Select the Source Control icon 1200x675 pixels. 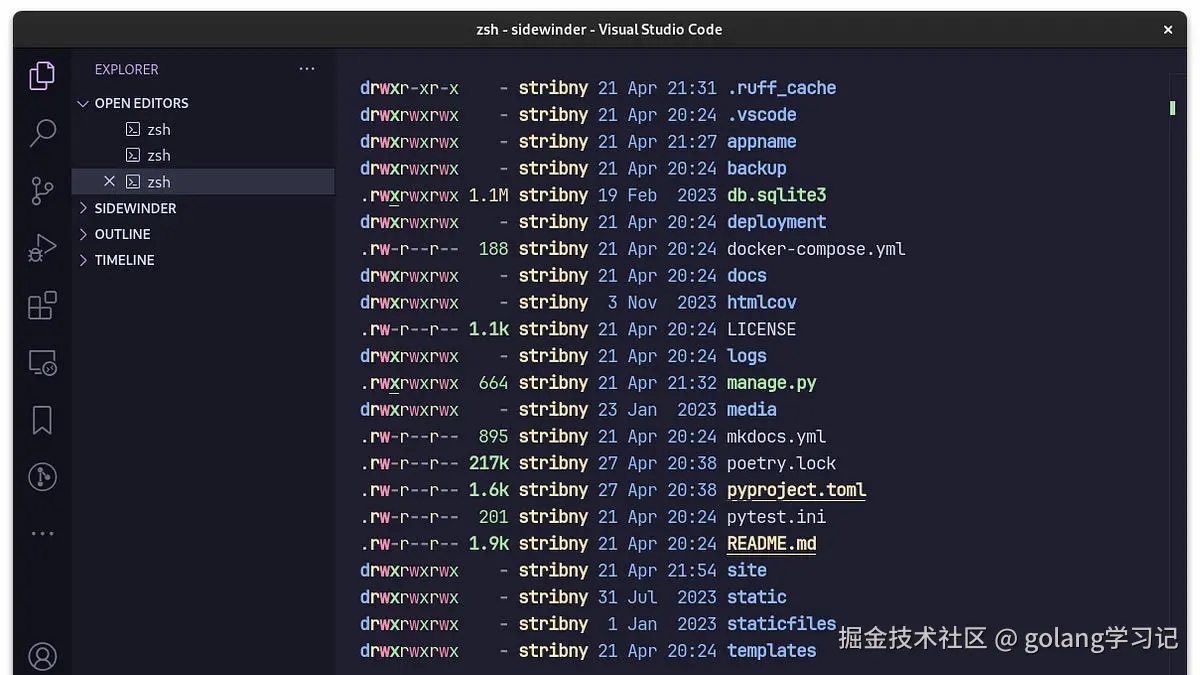[42, 190]
